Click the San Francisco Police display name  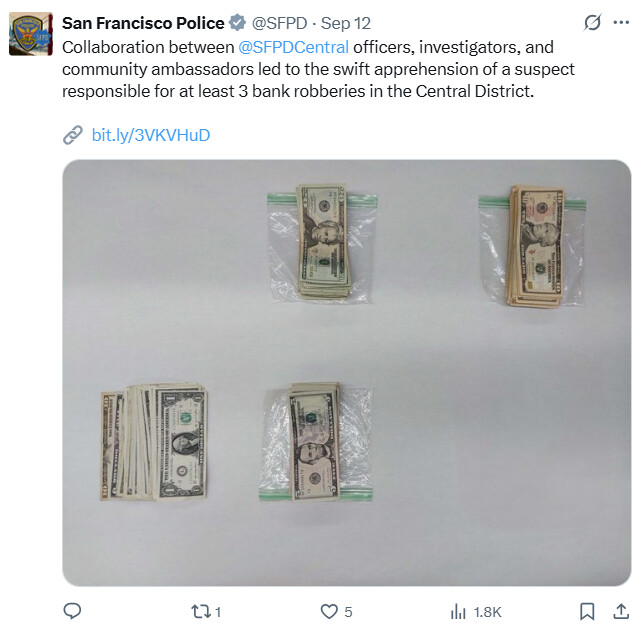[x=143, y=23]
